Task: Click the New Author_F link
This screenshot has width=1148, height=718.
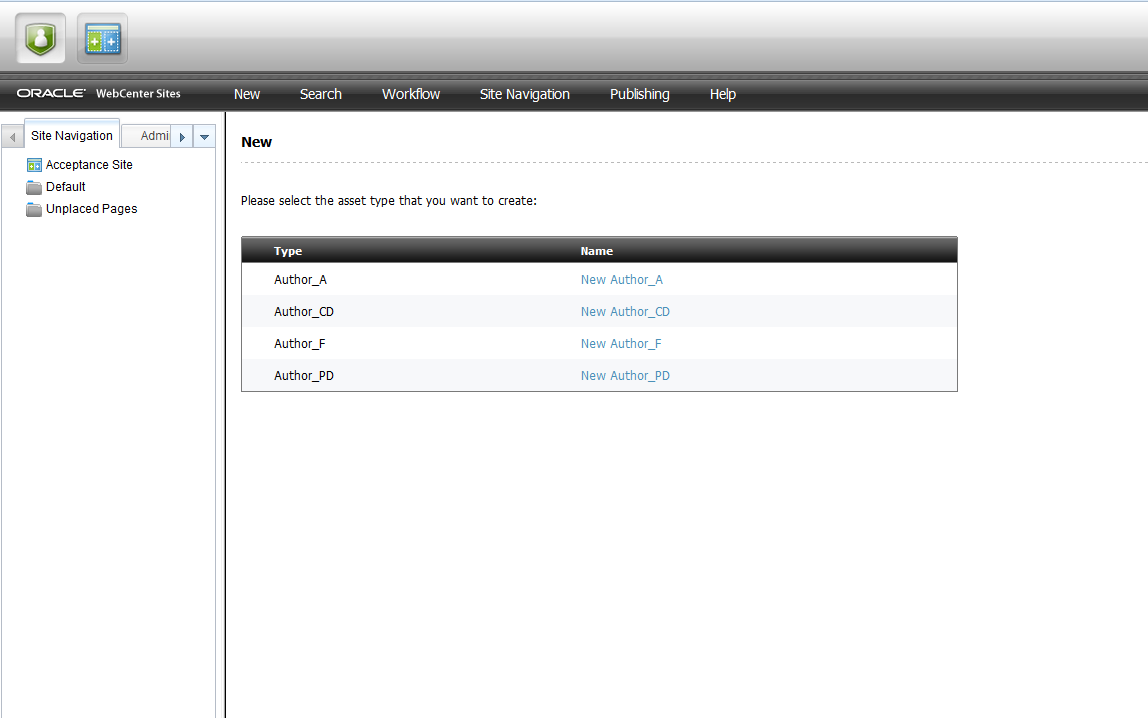Action: tap(621, 344)
